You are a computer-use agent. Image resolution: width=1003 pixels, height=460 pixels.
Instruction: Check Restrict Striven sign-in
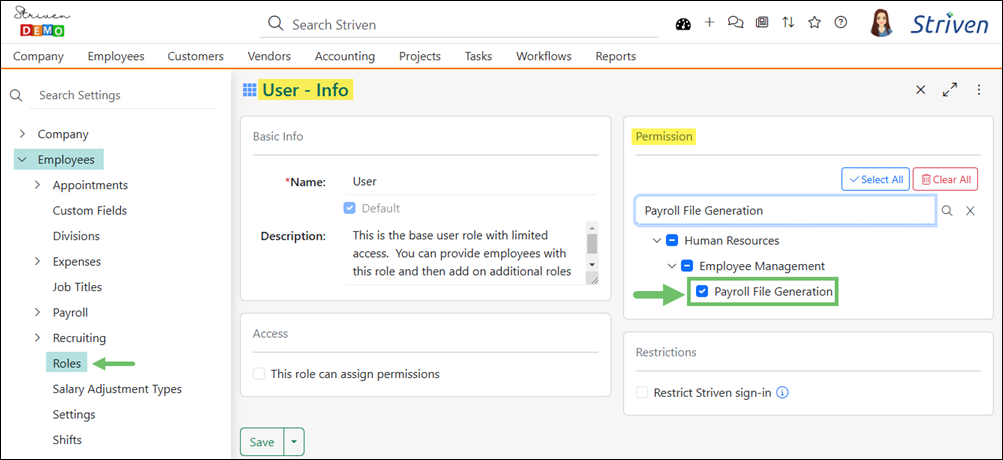[x=642, y=392]
